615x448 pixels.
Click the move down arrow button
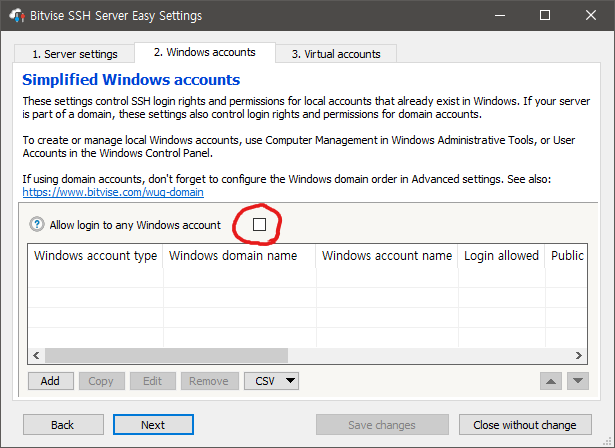[x=578, y=381]
